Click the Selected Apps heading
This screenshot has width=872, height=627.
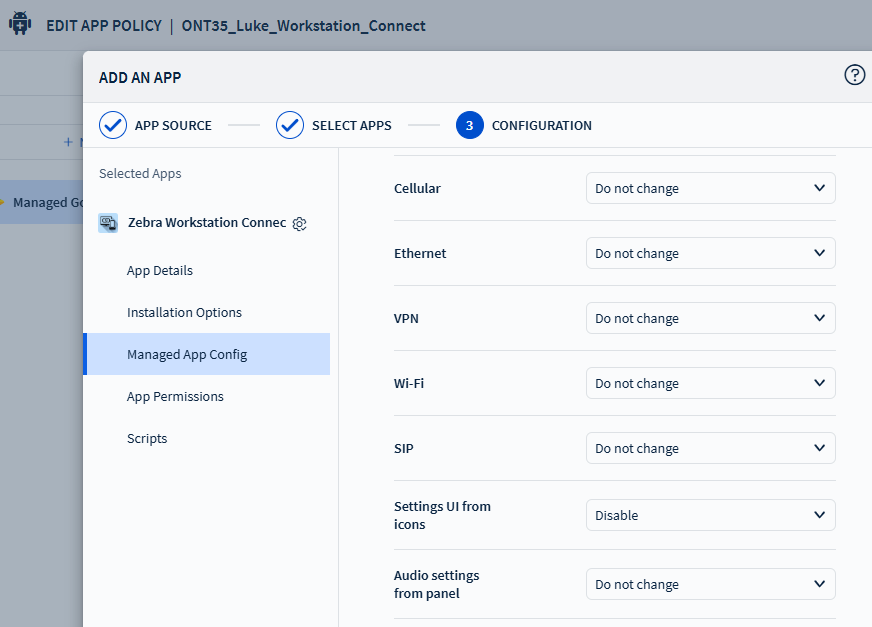pos(140,174)
